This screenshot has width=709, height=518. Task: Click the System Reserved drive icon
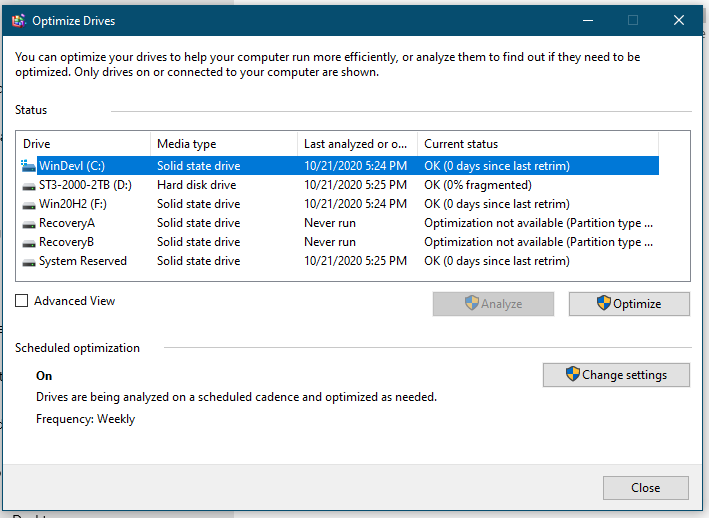[29, 262]
